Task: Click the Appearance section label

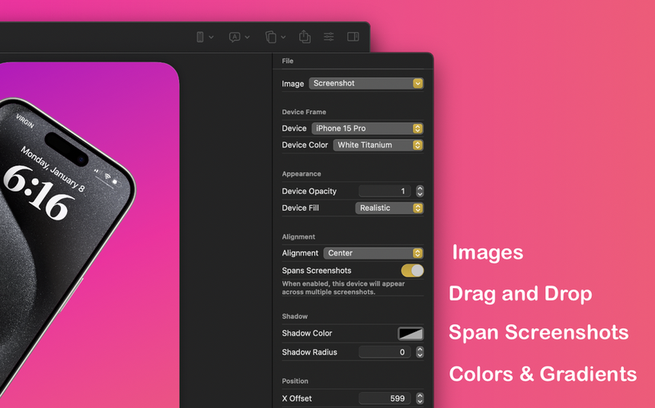Action: (301, 174)
